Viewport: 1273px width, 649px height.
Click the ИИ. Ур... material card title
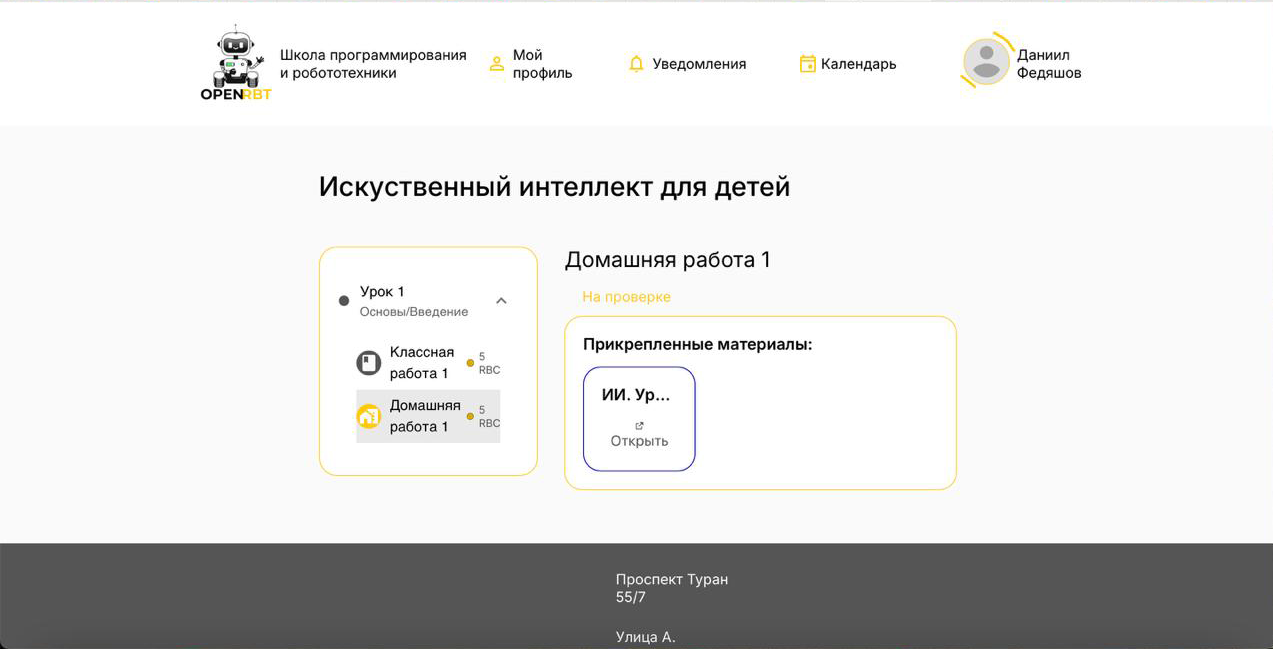(x=636, y=395)
